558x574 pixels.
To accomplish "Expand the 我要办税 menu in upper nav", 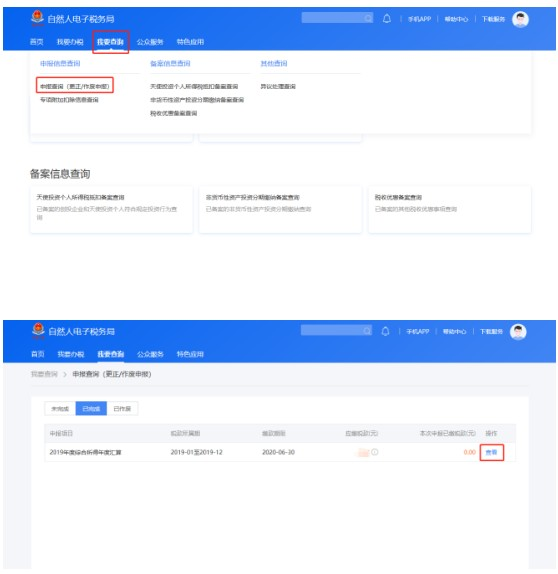I will (70, 42).
